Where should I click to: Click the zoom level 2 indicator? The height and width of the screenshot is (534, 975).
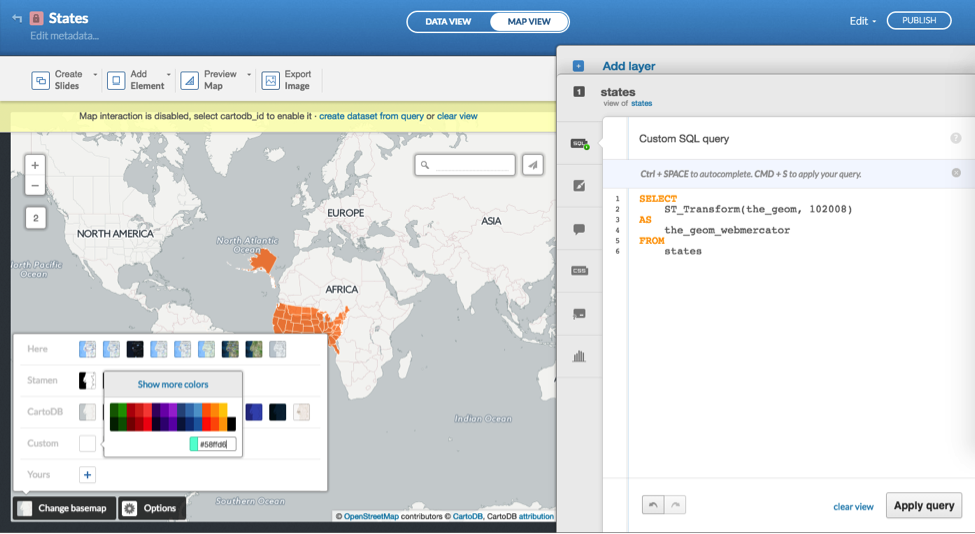pyautogui.click(x=35, y=218)
